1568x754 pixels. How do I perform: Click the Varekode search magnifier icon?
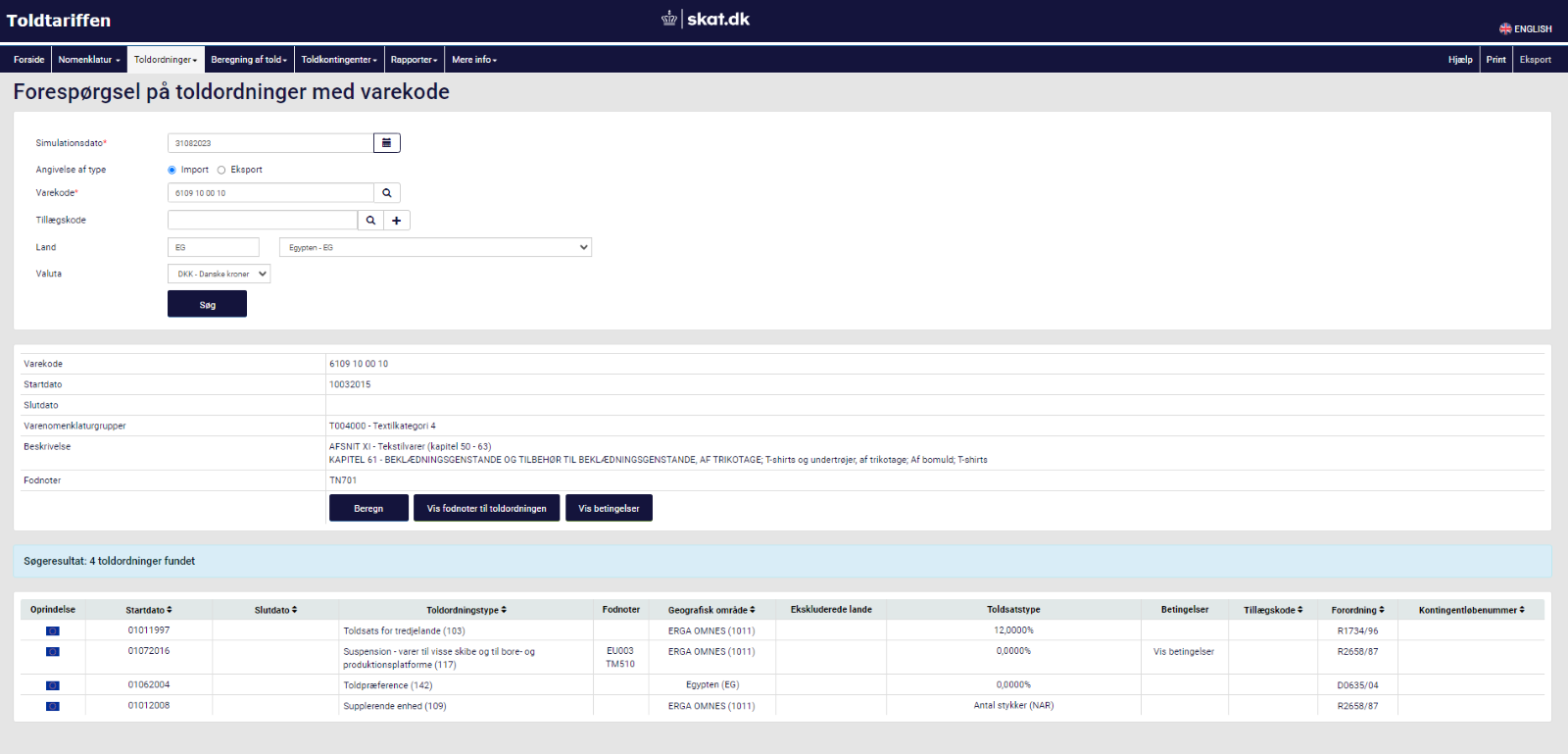click(387, 193)
